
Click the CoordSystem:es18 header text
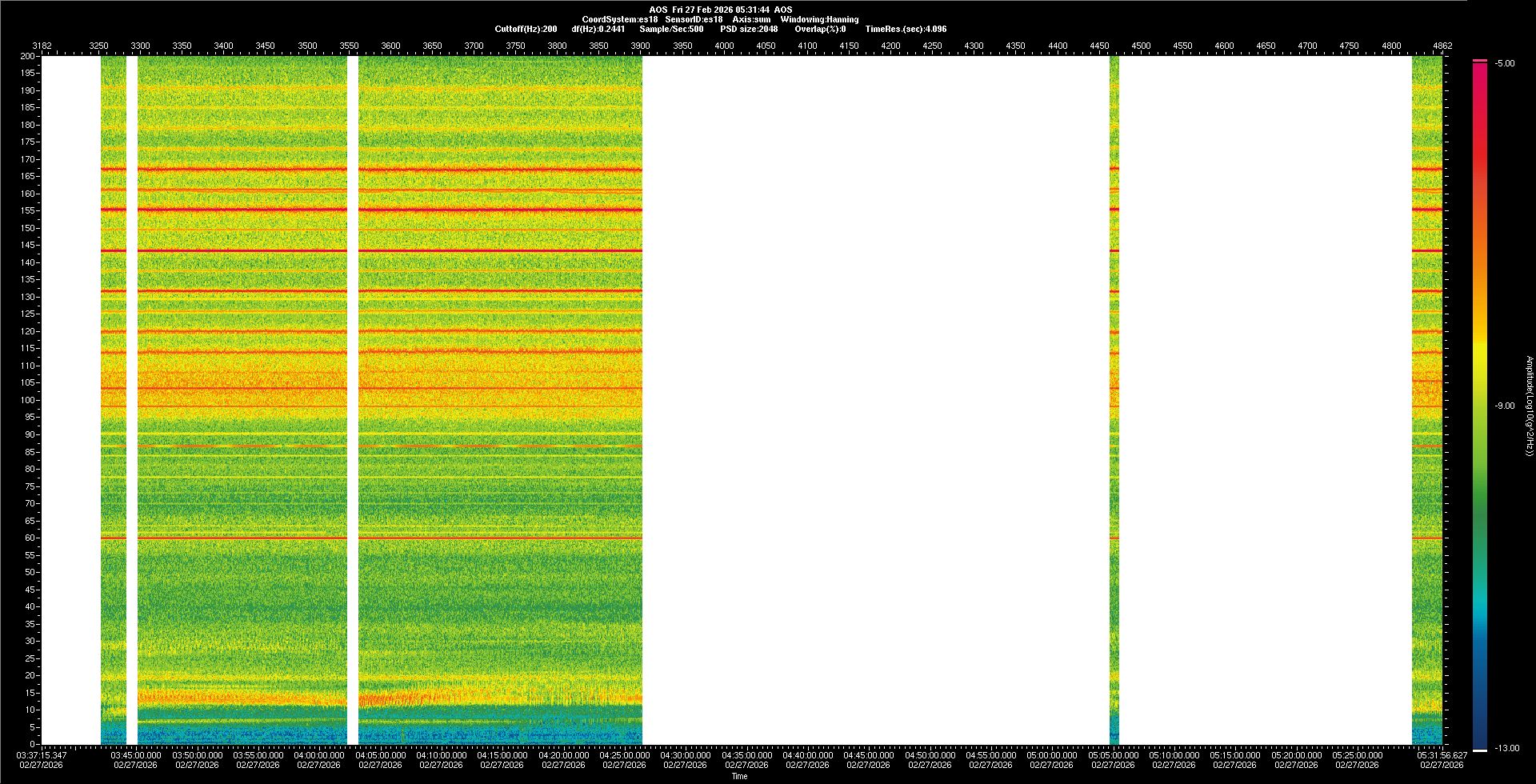click(620, 19)
